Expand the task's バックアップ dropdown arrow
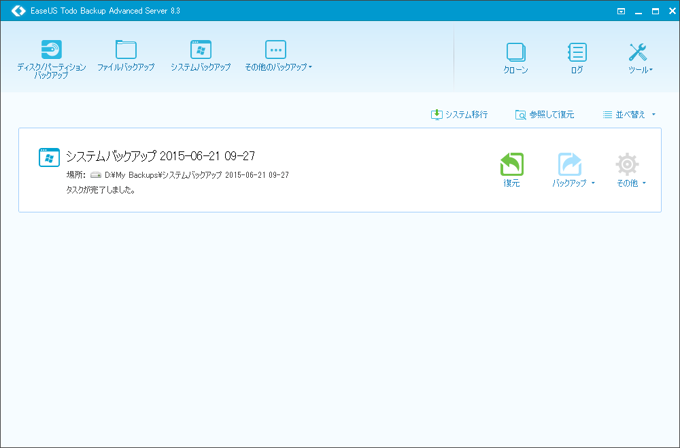The image size is (680, 448). 593,183
